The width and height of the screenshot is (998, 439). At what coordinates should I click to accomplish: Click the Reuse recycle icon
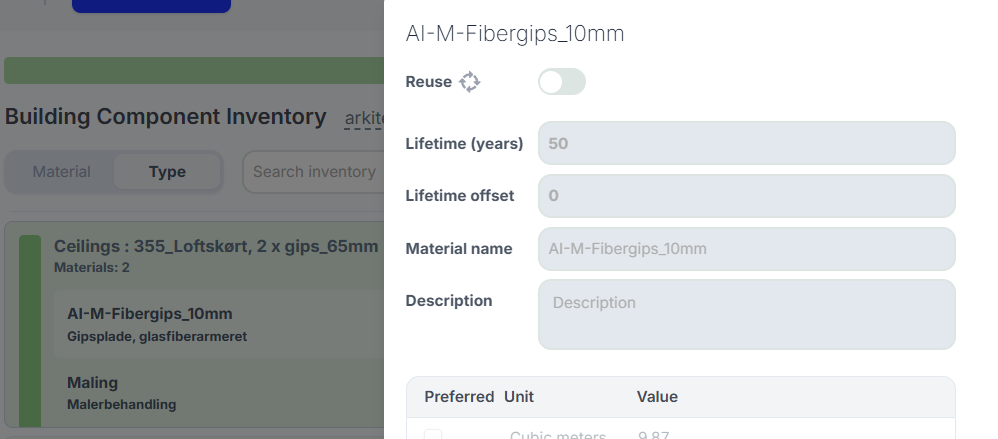pyautogui.click(x=470, y=82)
